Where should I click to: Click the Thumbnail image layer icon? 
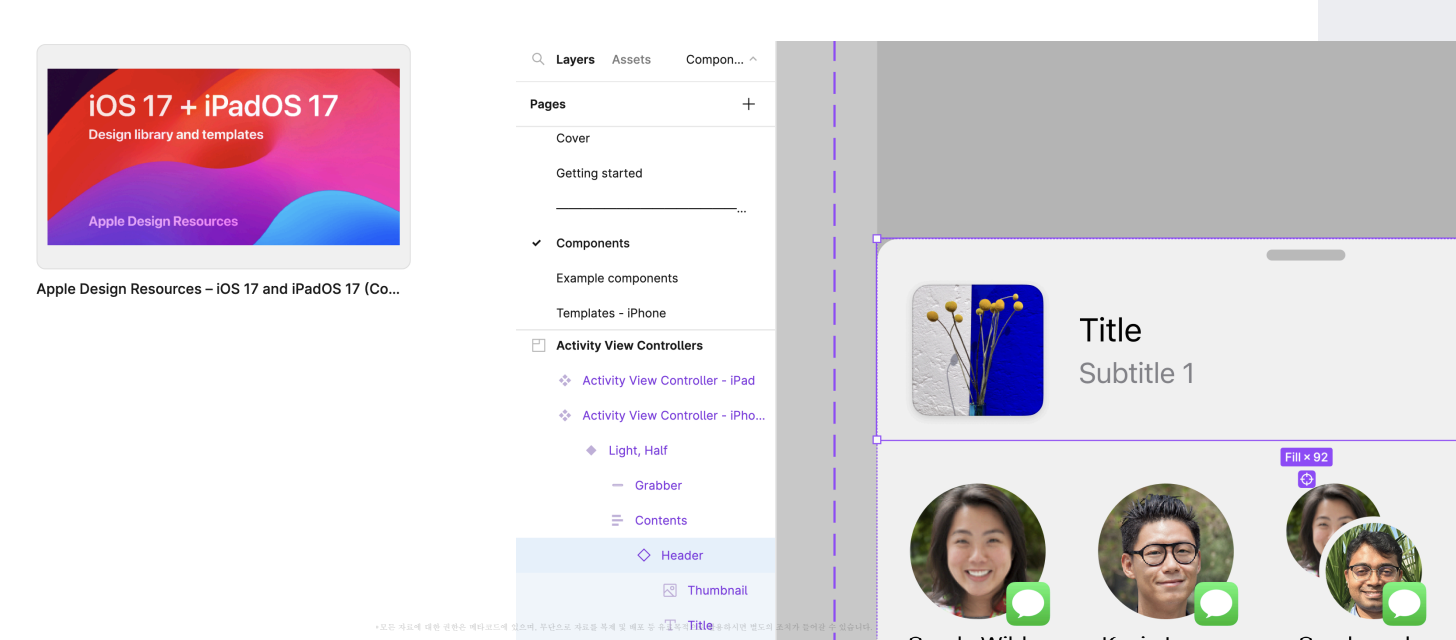670,590
